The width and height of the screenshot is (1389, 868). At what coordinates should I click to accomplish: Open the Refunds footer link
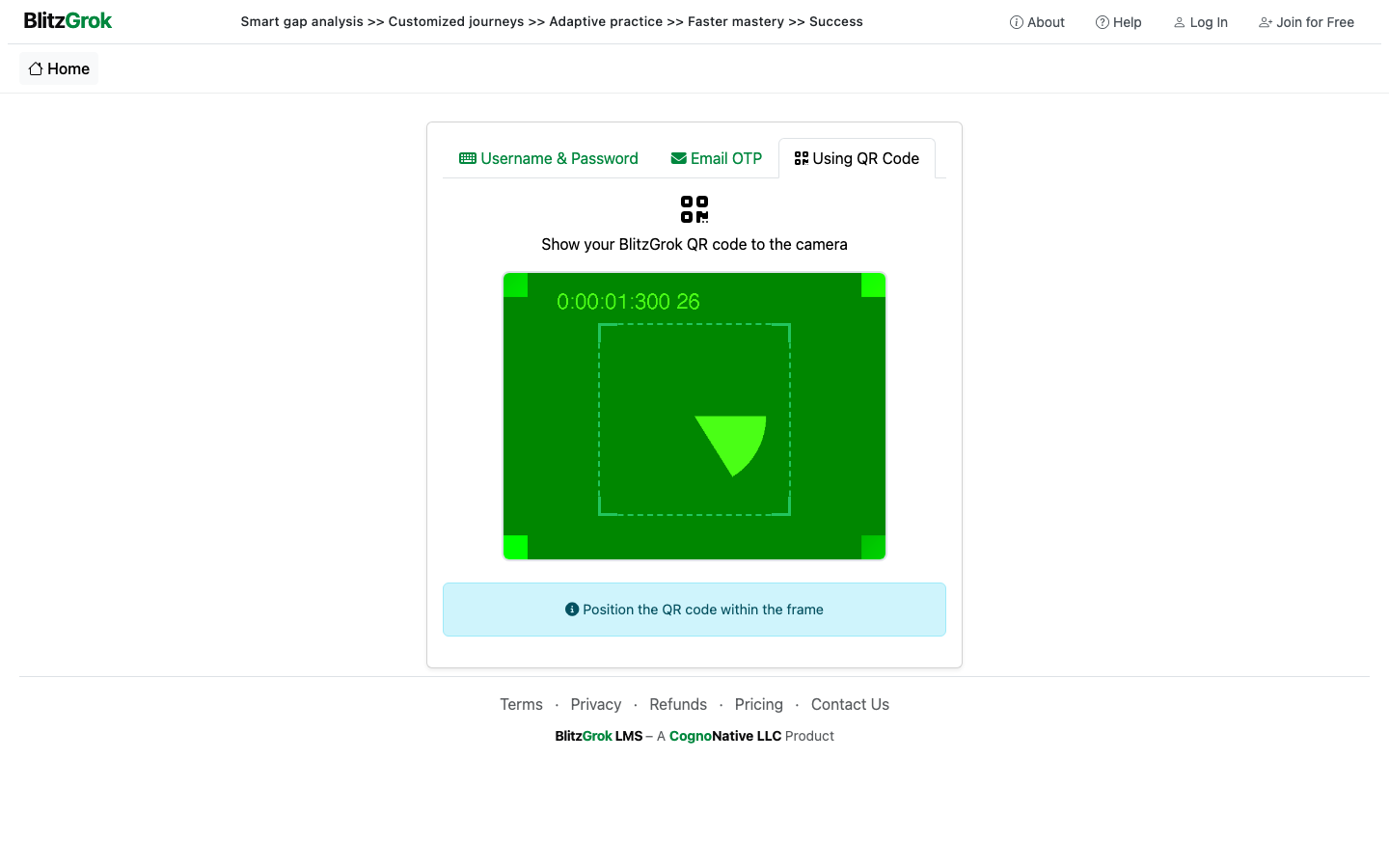coord(678,704)
